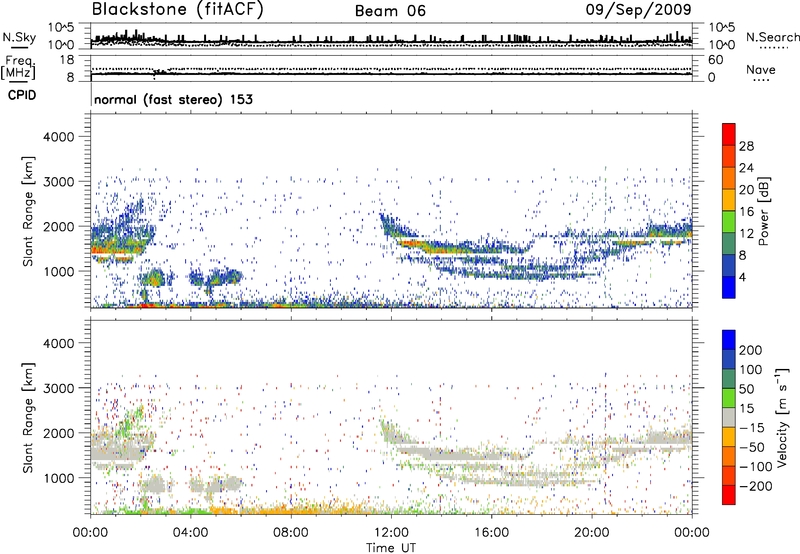Click the N.Search legend label
Image resolution: width=800 pixels, height=554 pixels.
coord(772,37)
